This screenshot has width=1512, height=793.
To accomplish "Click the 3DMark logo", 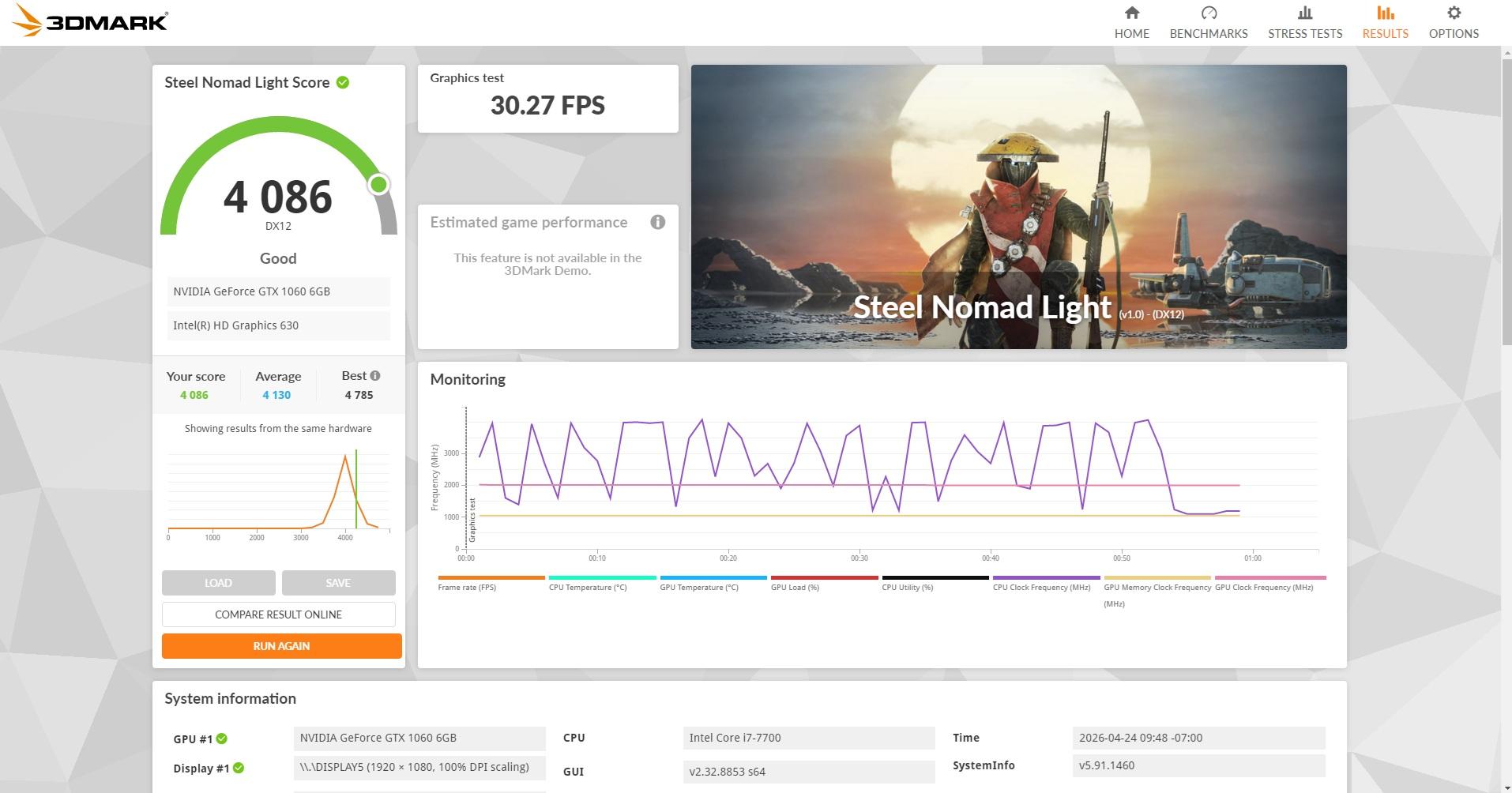I will [91, 21].
